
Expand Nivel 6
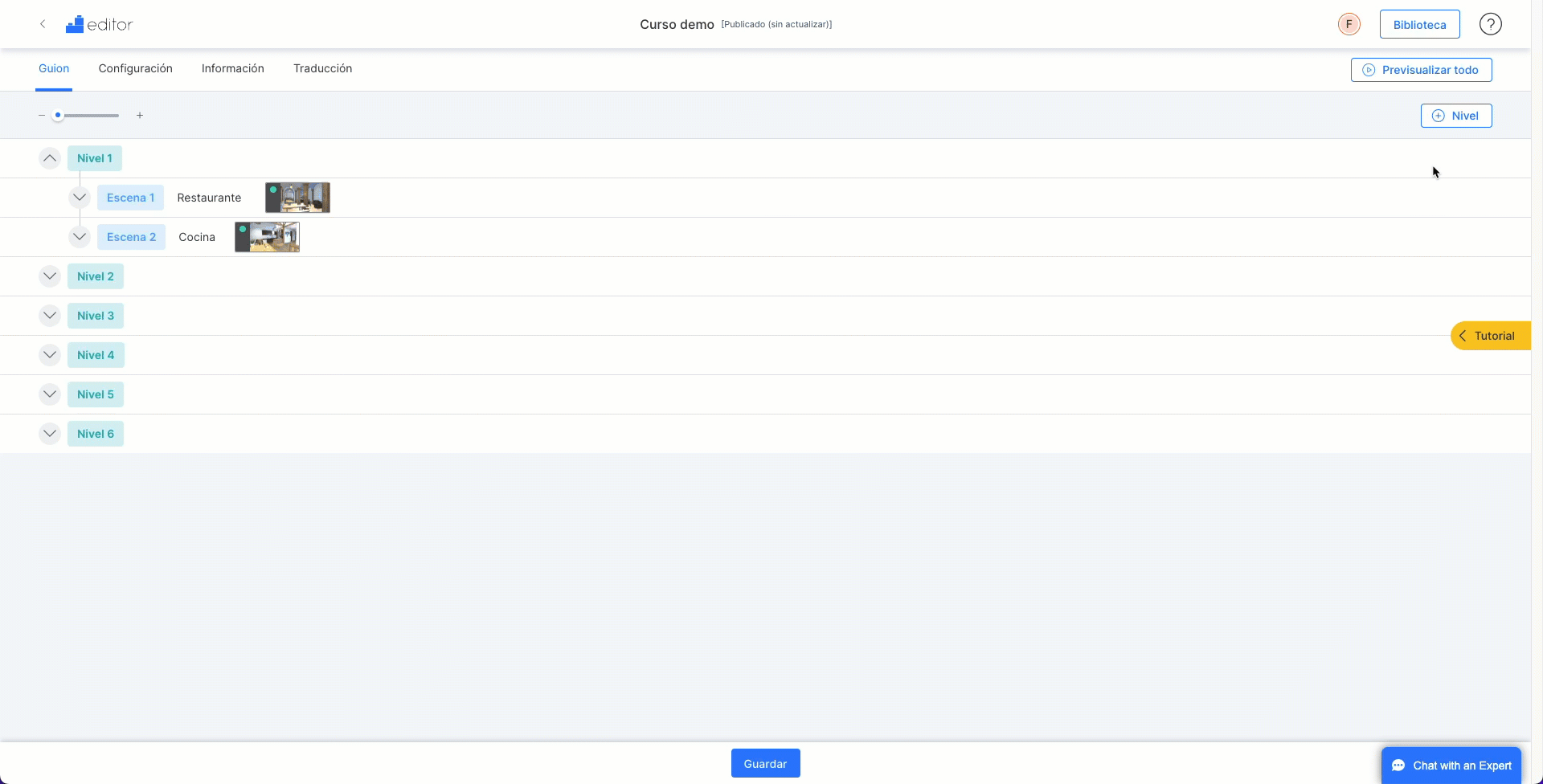click(50, 434)
